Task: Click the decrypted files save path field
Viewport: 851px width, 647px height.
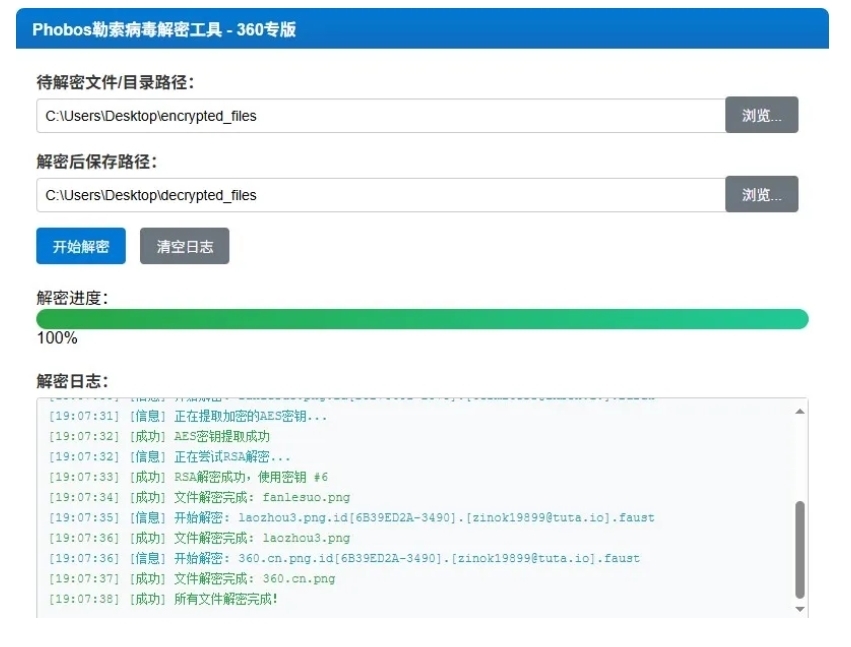Action: [x=380, y=195]
